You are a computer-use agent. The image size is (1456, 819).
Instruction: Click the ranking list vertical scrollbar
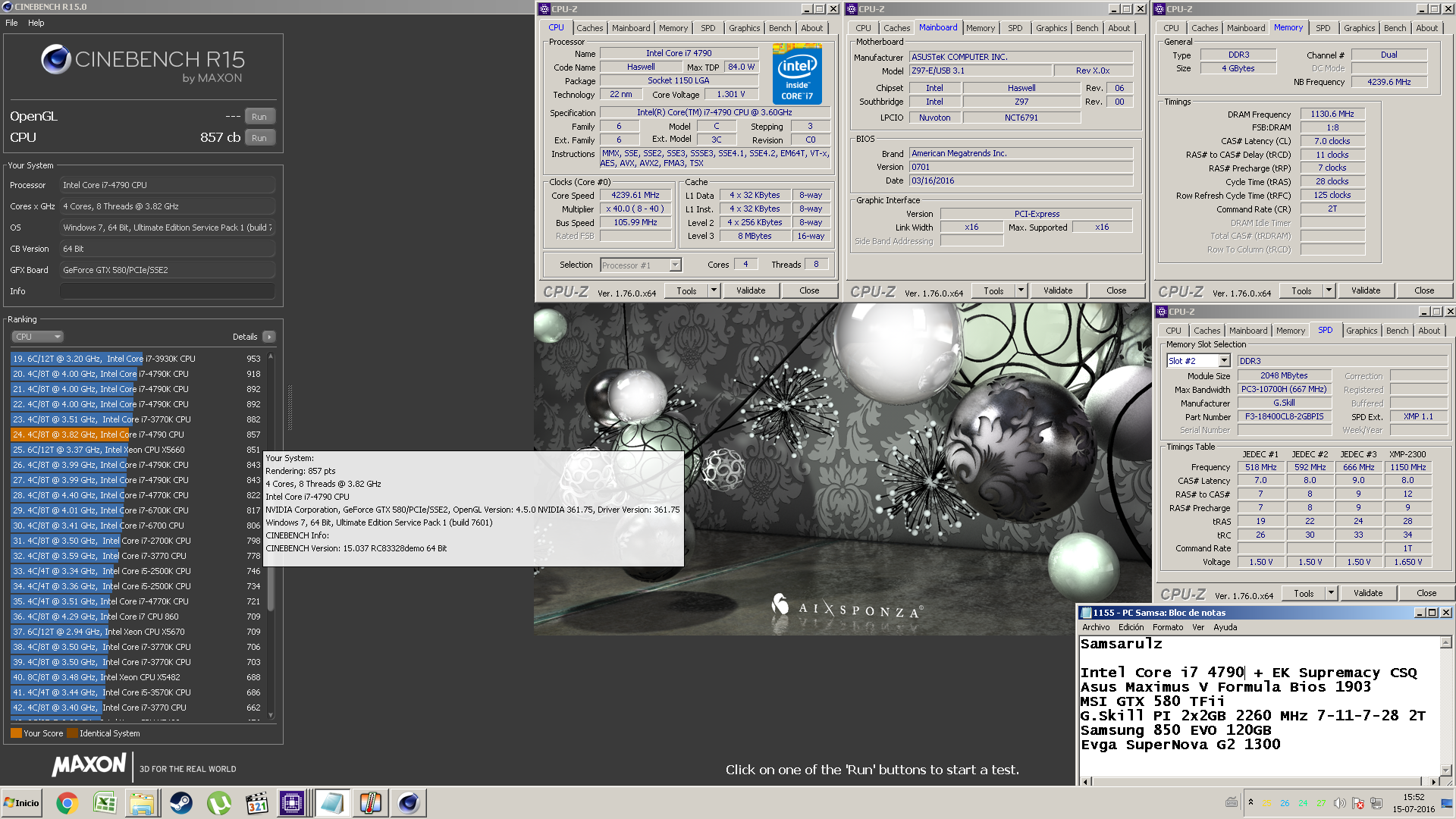tap(271, 535)
